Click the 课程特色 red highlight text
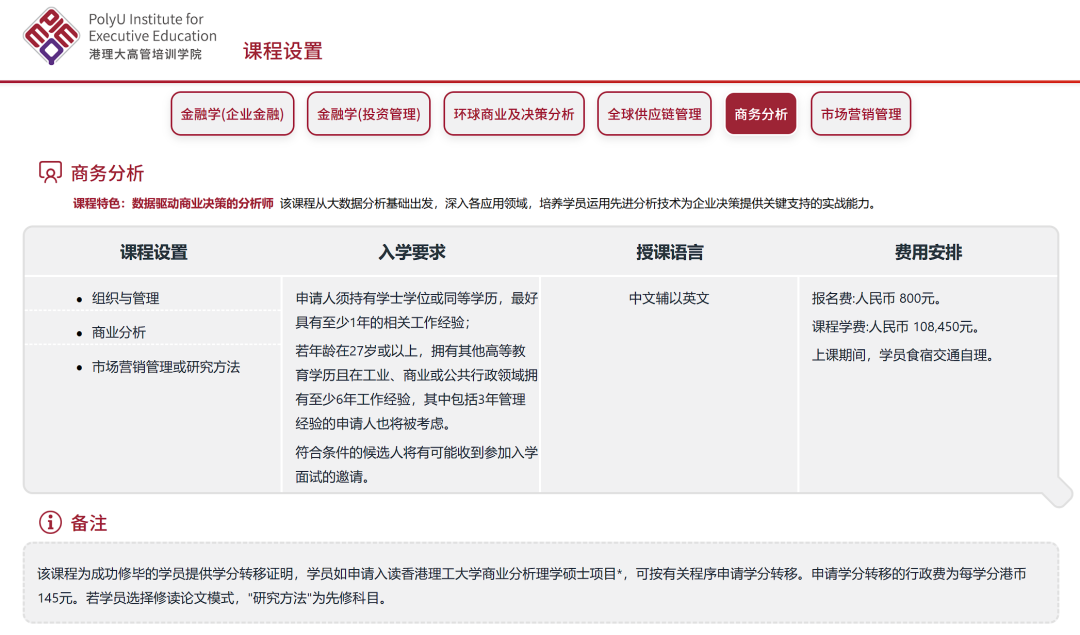 coord(173,203)
